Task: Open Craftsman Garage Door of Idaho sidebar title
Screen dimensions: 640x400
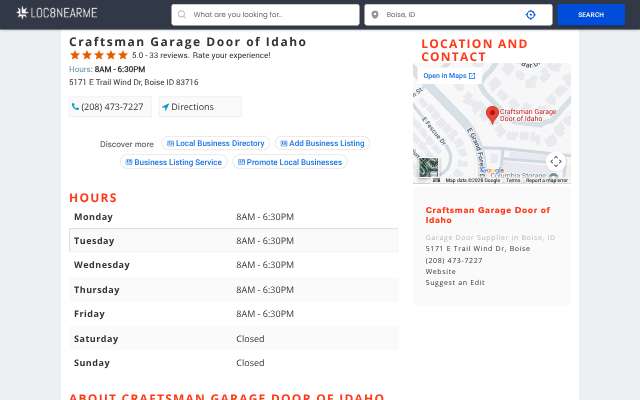Action: tap(487, 215)
